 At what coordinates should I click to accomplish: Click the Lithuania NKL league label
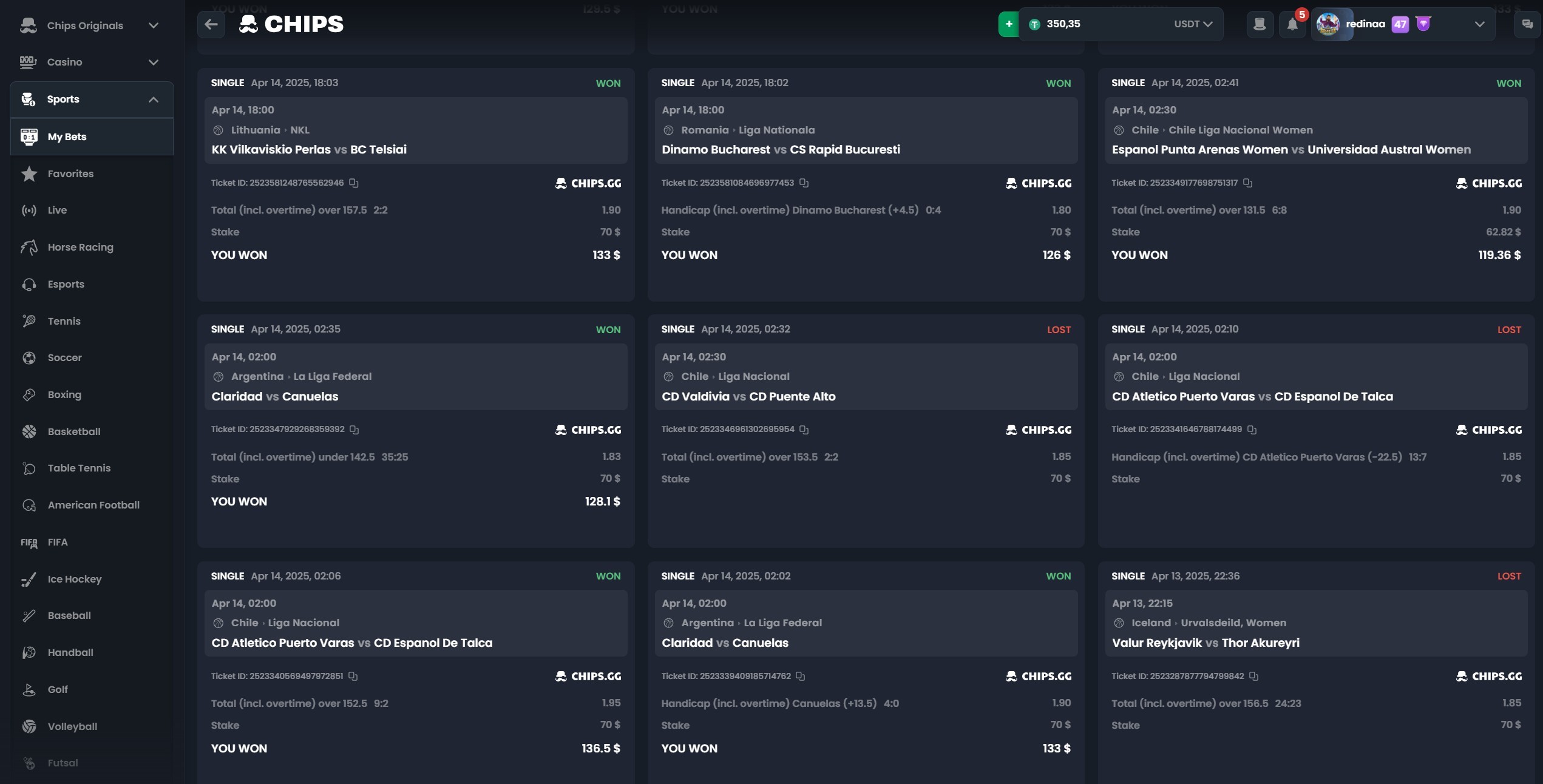(270, 130)
